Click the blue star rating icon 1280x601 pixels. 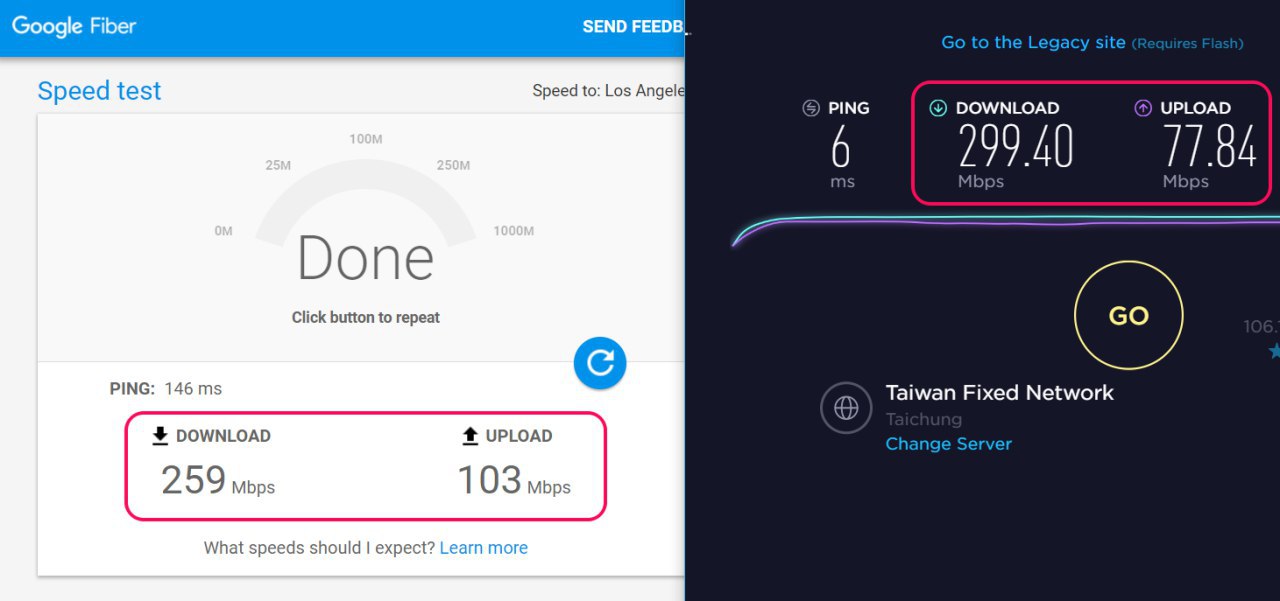1275,351
